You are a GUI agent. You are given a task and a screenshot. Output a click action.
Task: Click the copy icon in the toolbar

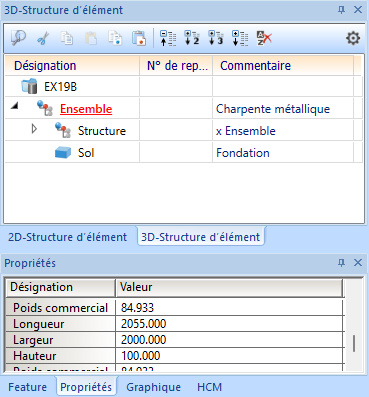pos(67,38)
